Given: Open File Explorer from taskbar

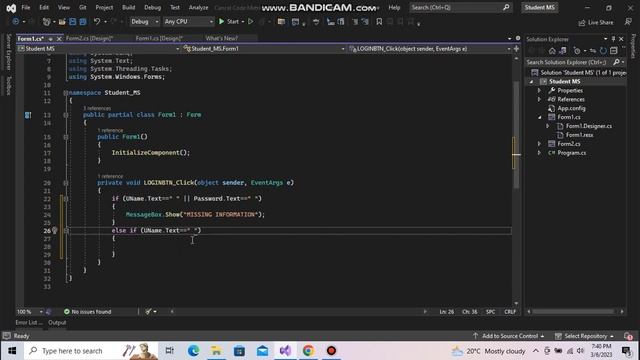Looking at the screenshot, I should 216,351.
